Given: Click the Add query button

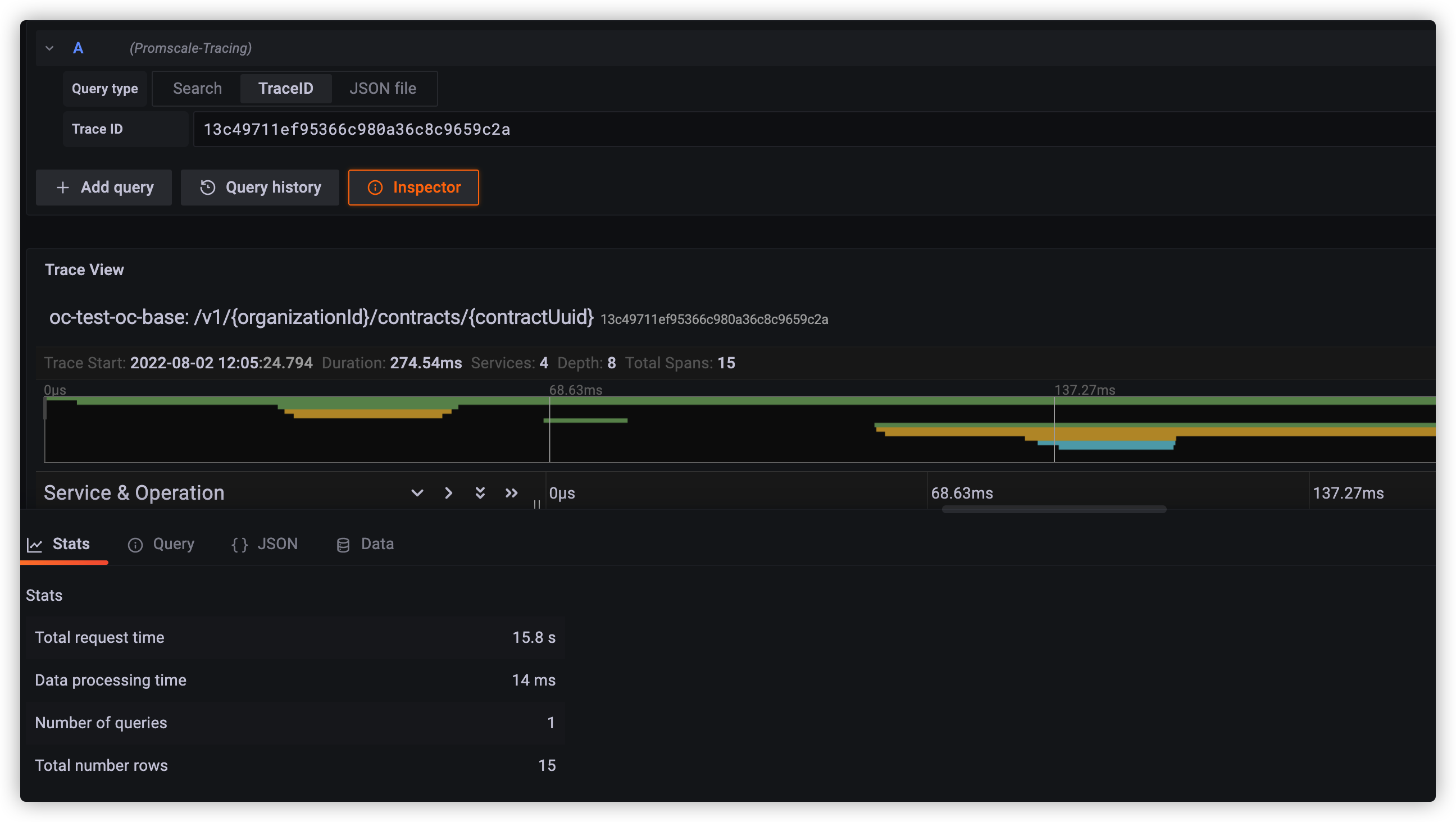Looking at the screenshot, I should [x=103, y=187].
